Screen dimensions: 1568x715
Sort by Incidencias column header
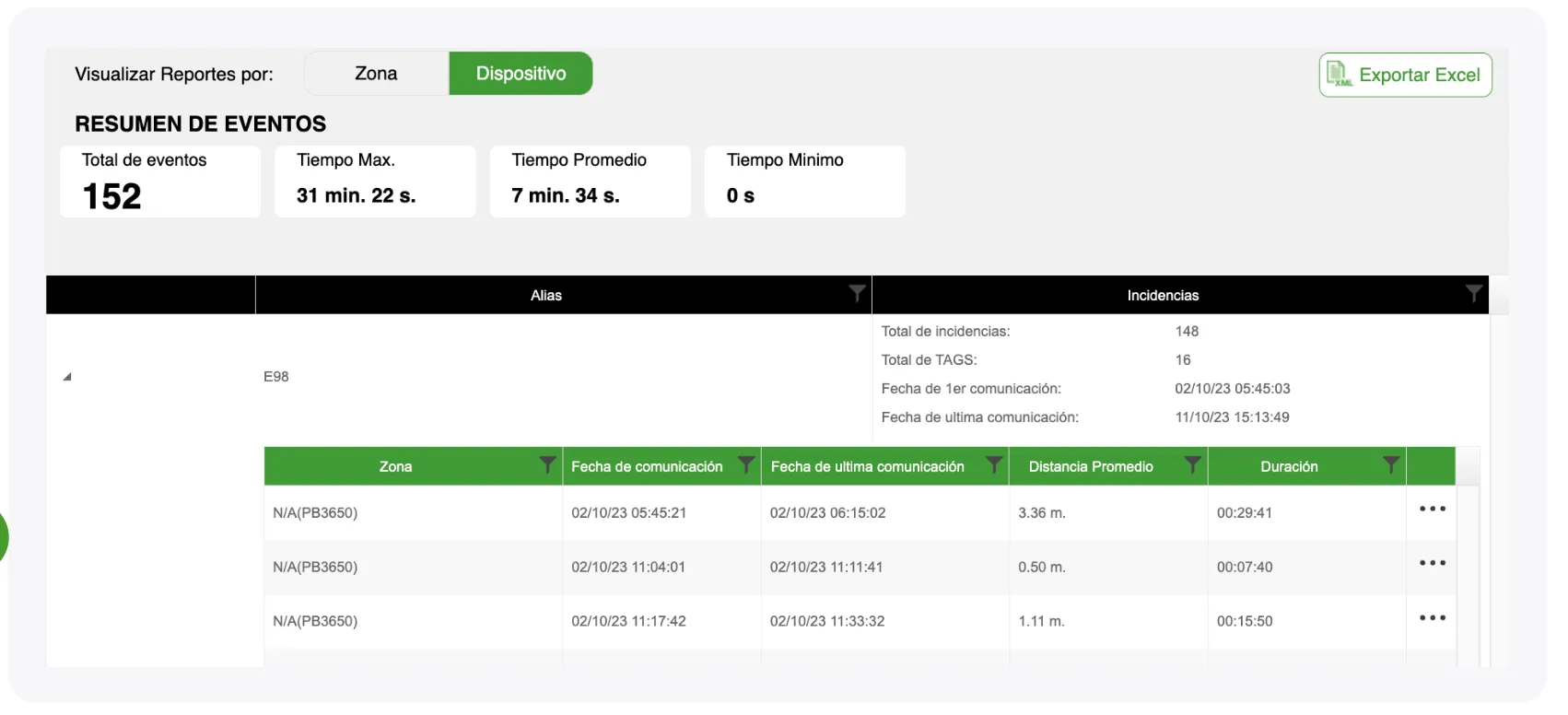pyautogui.click(x=1163, y=295)
